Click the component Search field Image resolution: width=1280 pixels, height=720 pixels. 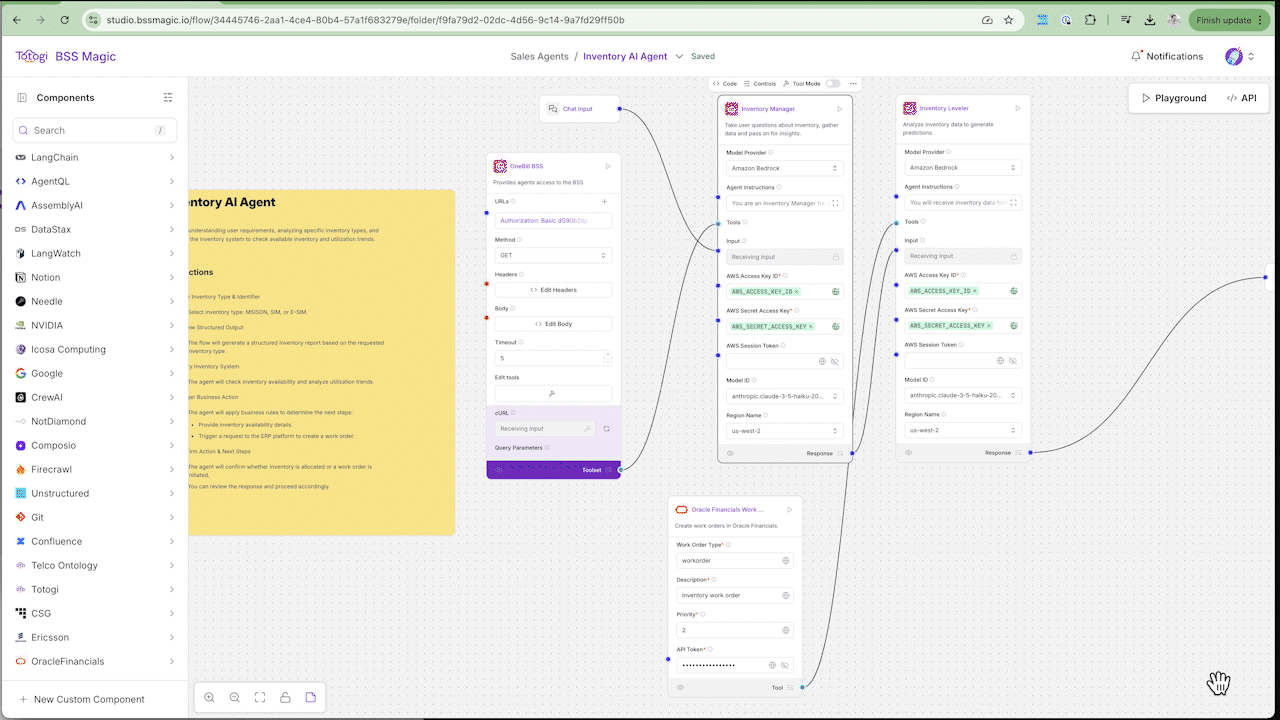coord(95,130)
